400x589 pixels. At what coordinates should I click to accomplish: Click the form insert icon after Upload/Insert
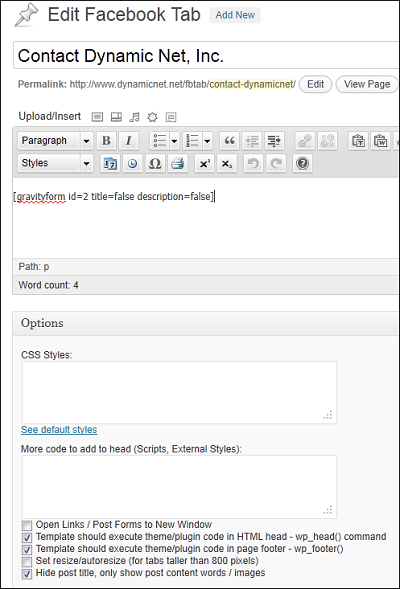click(x=171, y=117)
